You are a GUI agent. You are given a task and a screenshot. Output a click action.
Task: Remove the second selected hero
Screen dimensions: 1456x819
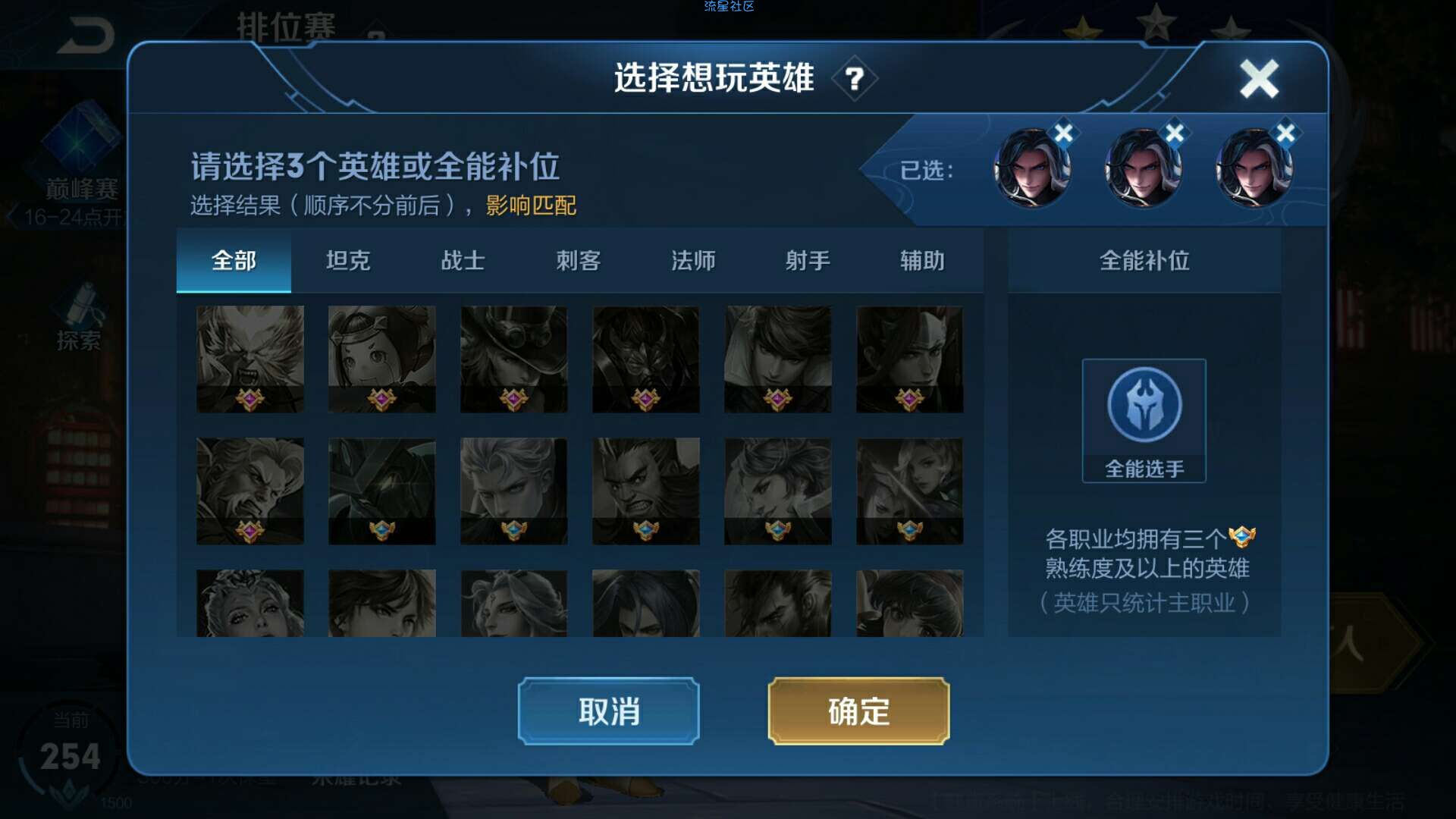pos(1174,133)
